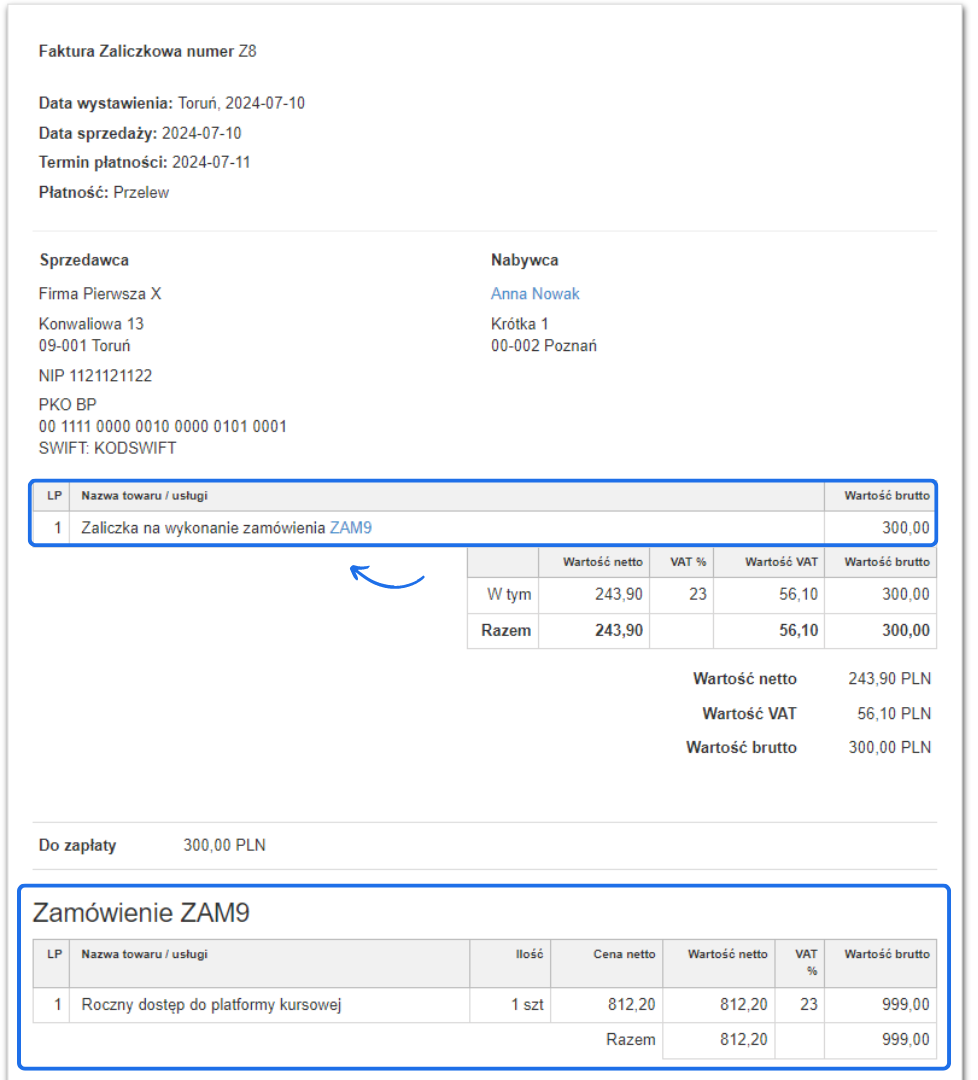Click the blue curved arrow annotation
This screenshot has height=1080, width=978.
(388, 577)
